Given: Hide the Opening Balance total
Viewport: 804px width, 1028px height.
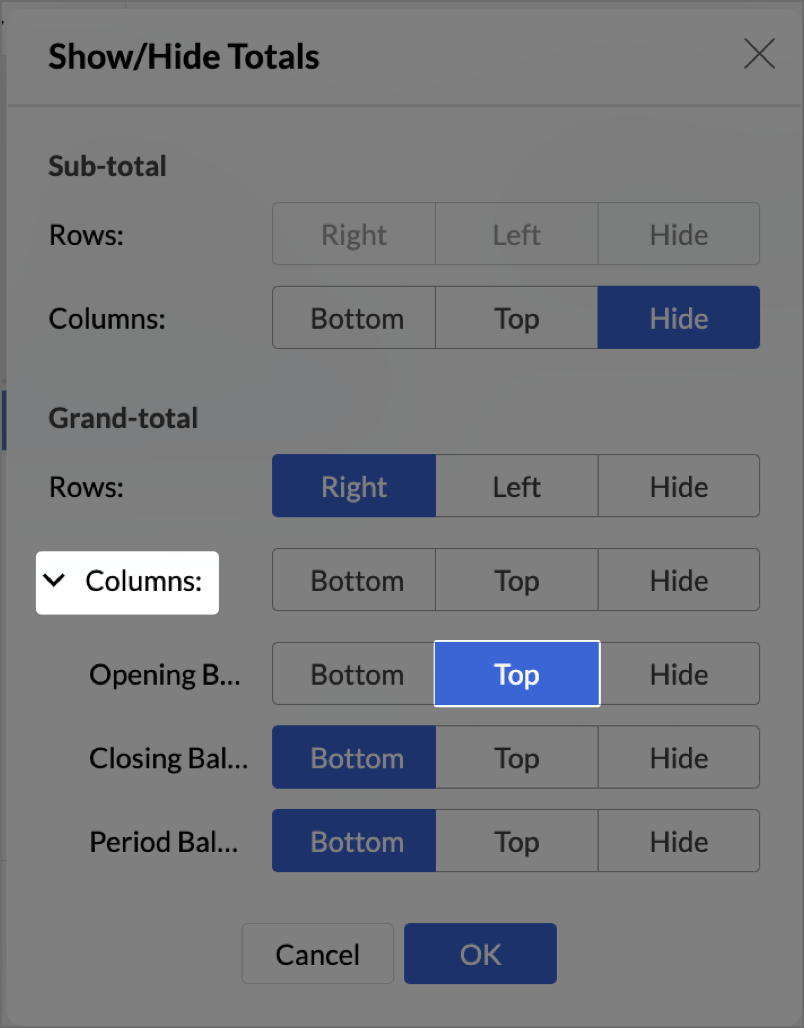Looking at the screenshot, I should click(x=678, y=675).
